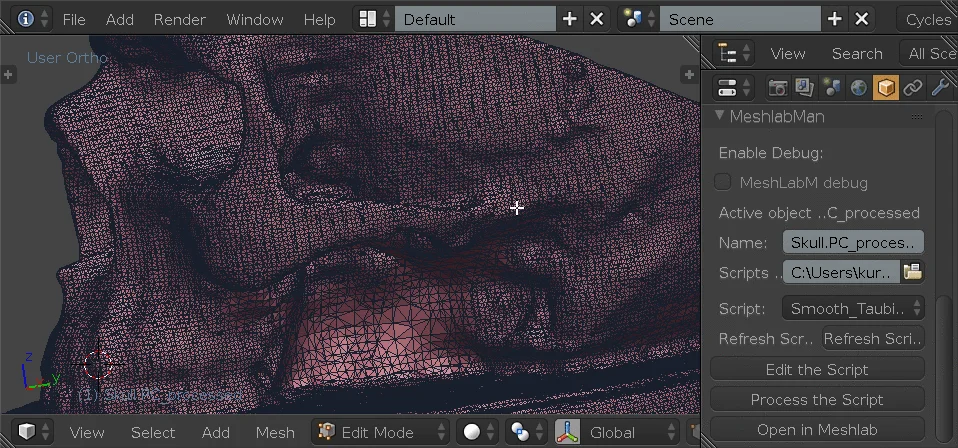Switch to Render properties camera tab
This screenshot has height=448, width=958.
point(778,88)
